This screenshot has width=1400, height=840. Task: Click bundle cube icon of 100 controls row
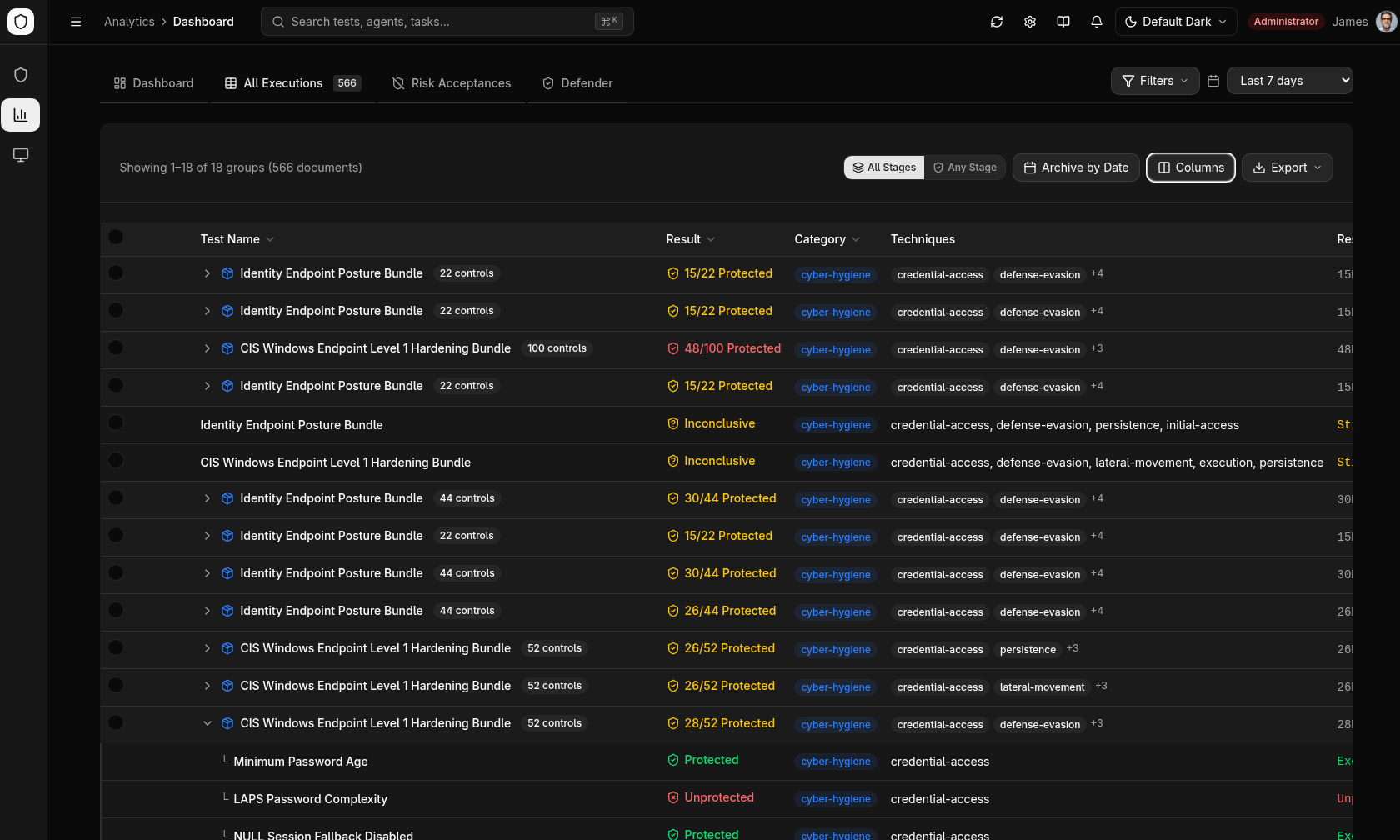pos(227,348)
